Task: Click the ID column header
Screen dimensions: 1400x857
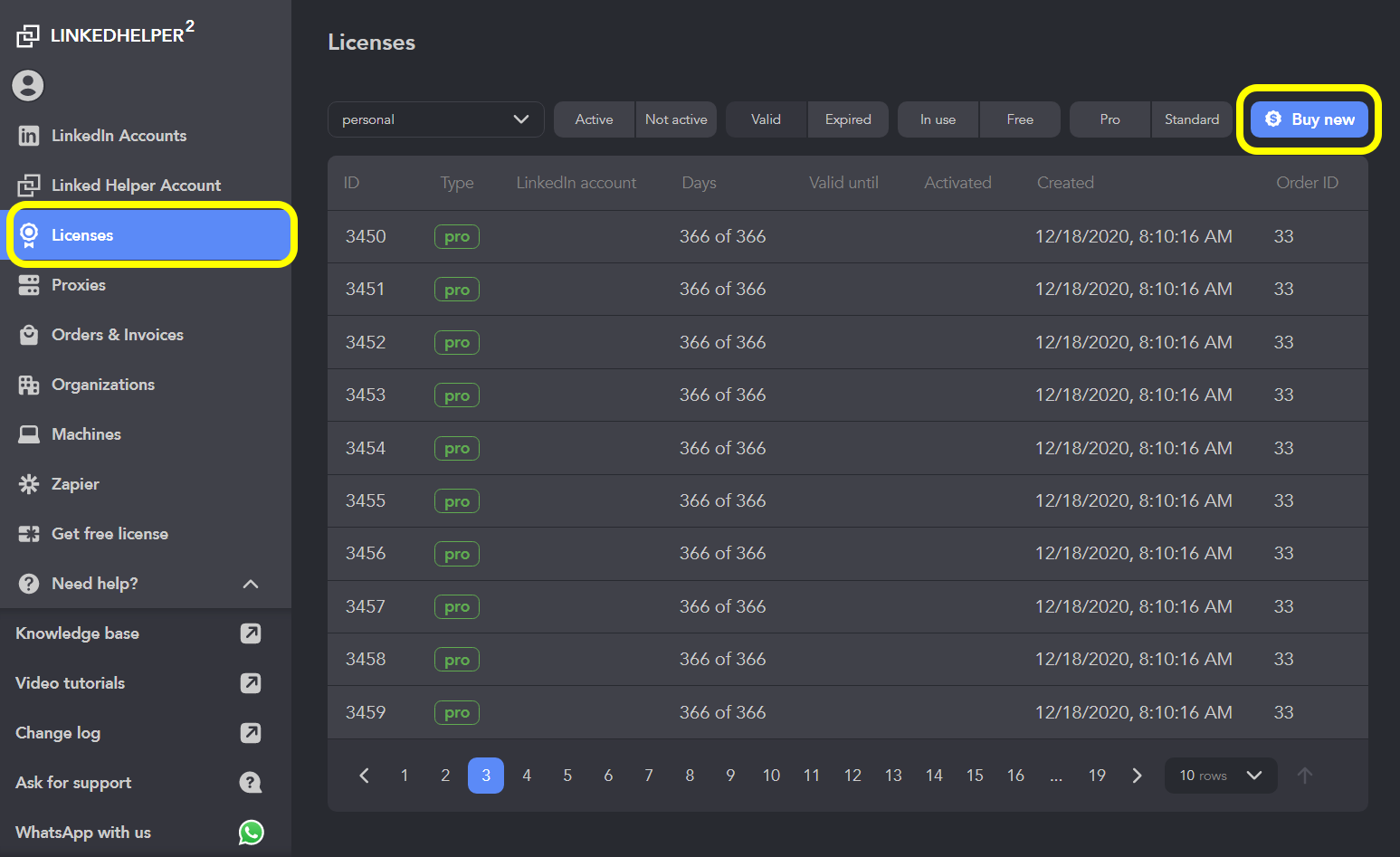Action: click(x=352, y=183)
